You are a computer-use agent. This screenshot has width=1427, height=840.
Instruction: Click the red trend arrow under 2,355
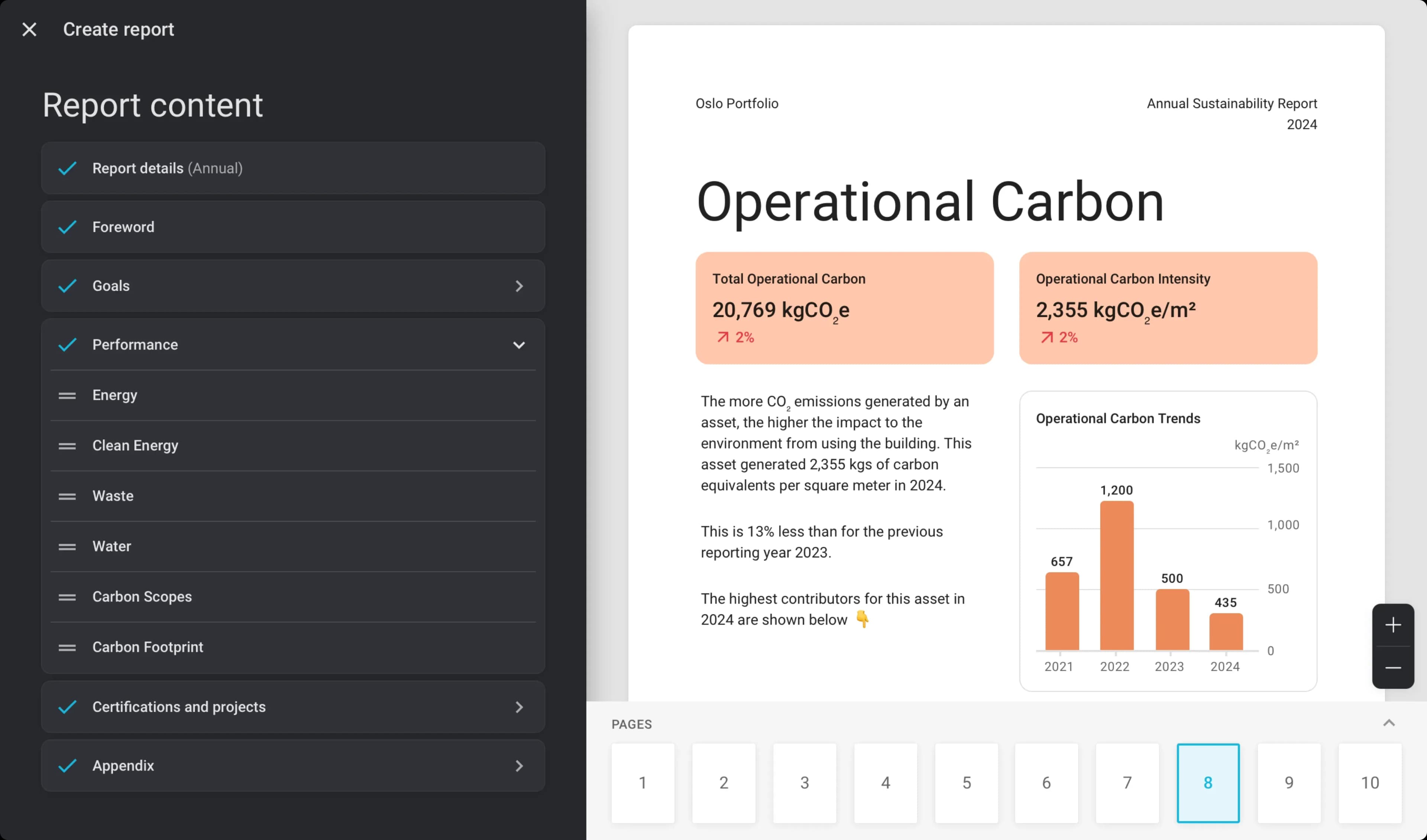(x=1047, y=338)
